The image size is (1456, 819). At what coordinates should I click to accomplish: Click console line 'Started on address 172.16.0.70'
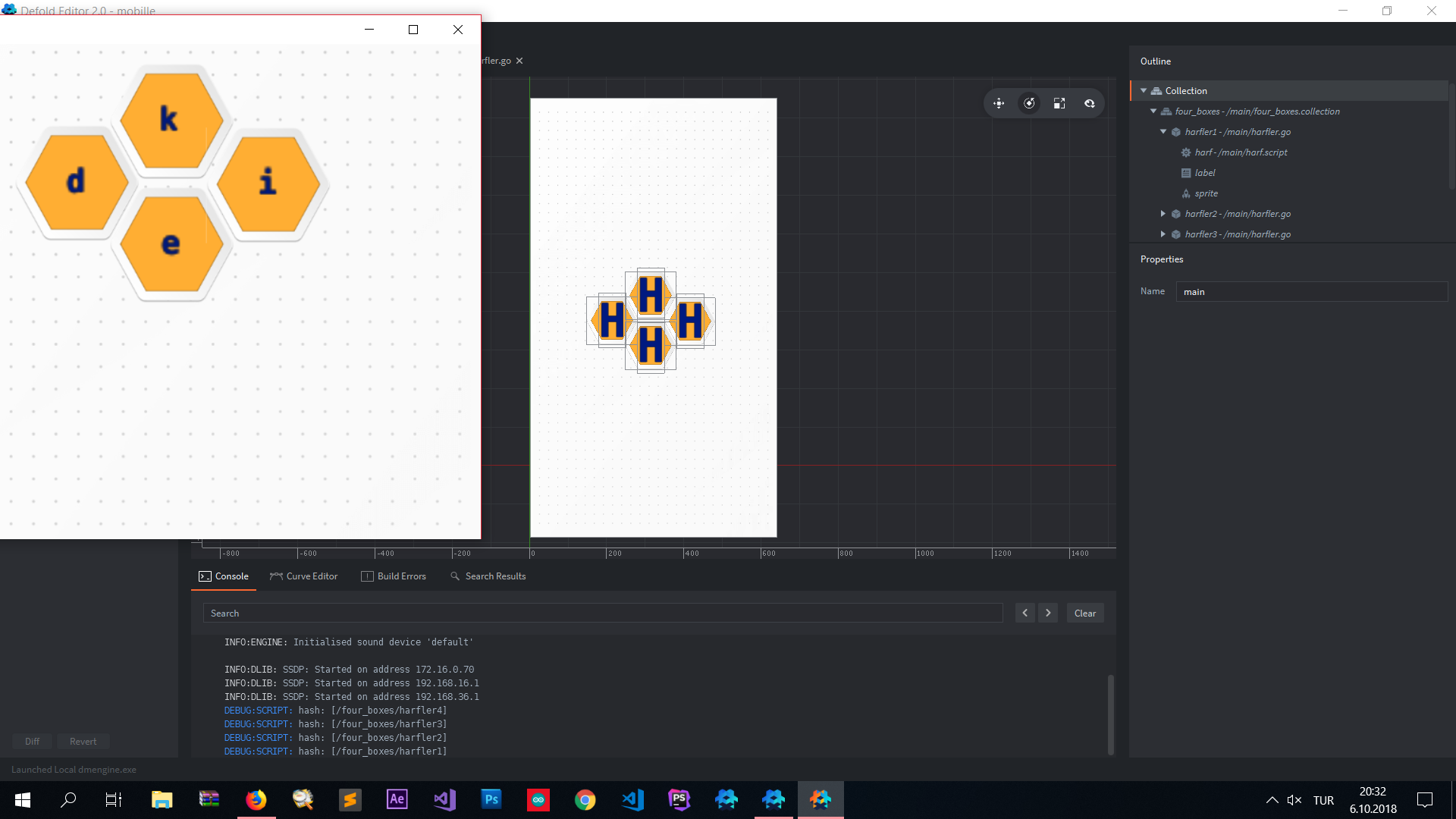click(x=394, y=670)
